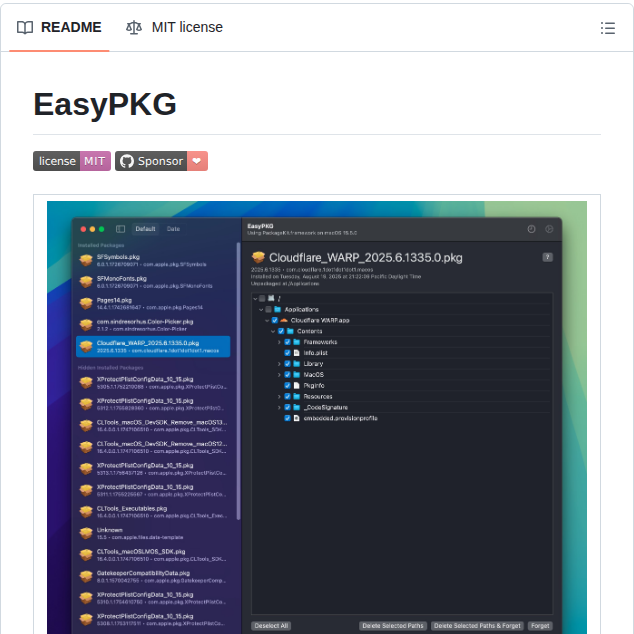Click the package icon for CLTools_macOSLMOS_SDK.pkg
The height and width of the screenshot is (634, 634).
pyautogui.click(x=86, y=555)
